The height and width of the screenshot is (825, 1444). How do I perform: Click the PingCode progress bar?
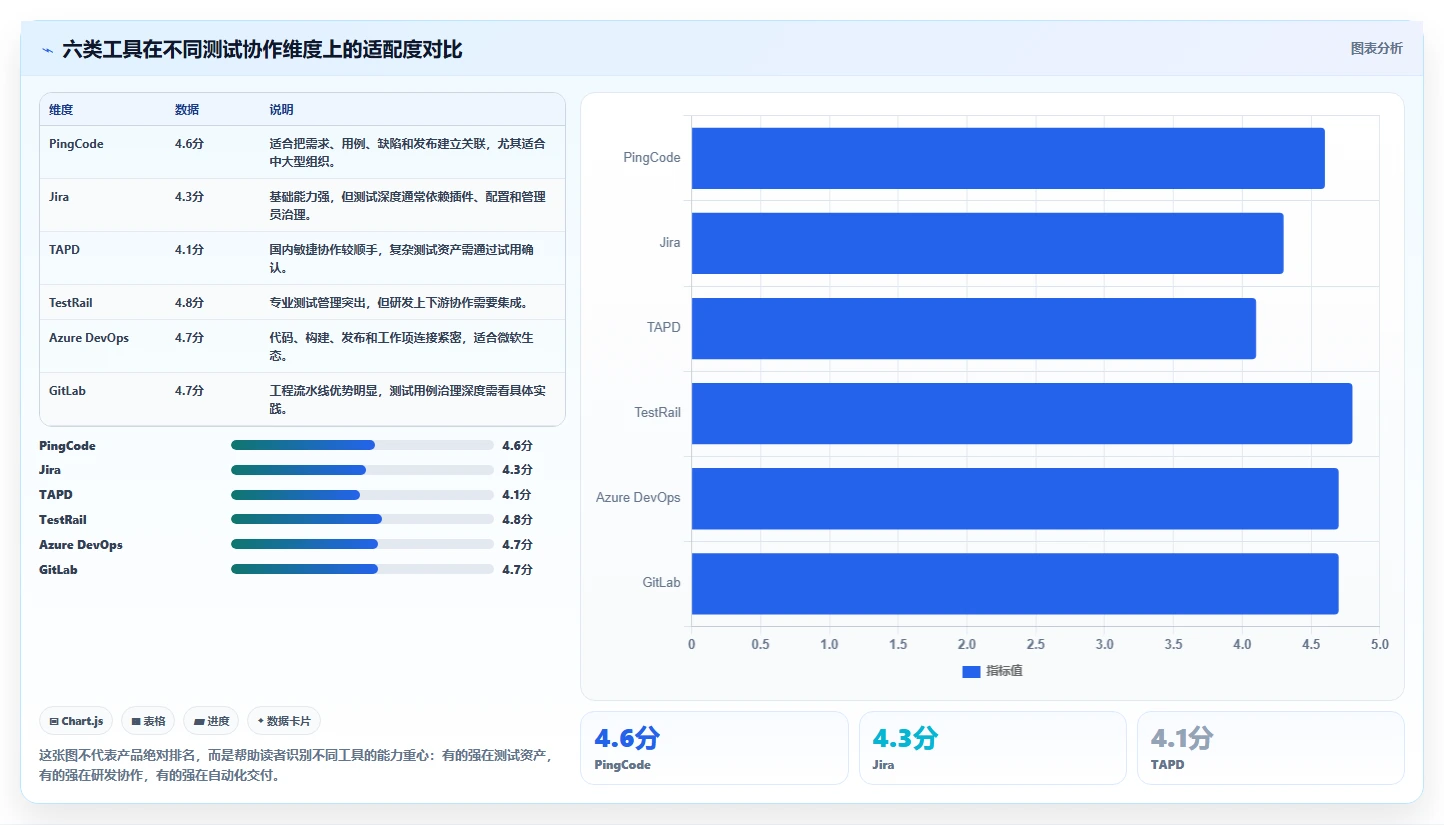click(362, 445)
